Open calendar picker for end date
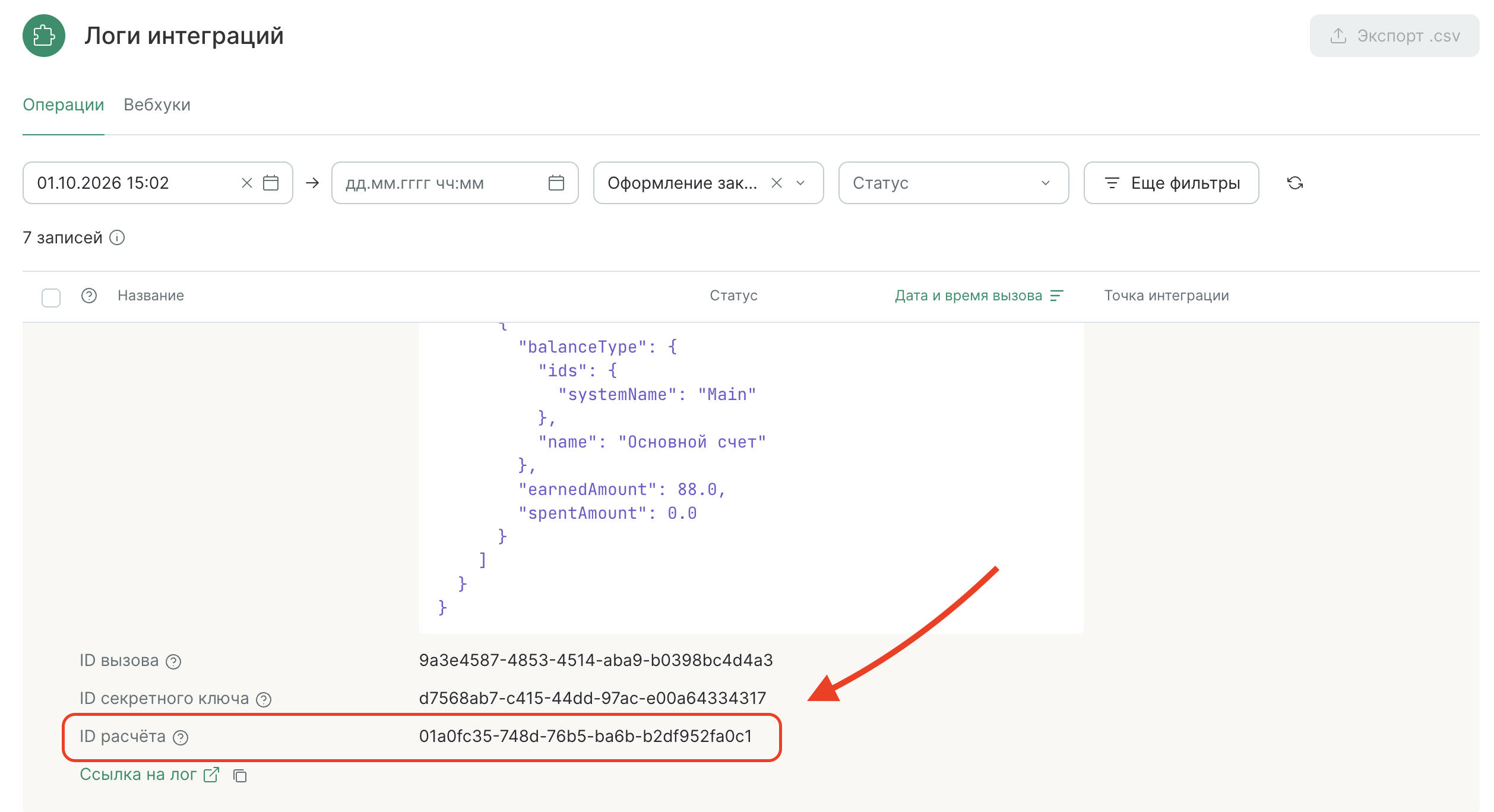Image resolution: width=1494 pixels, height=812 pixels. coord(556,183)
